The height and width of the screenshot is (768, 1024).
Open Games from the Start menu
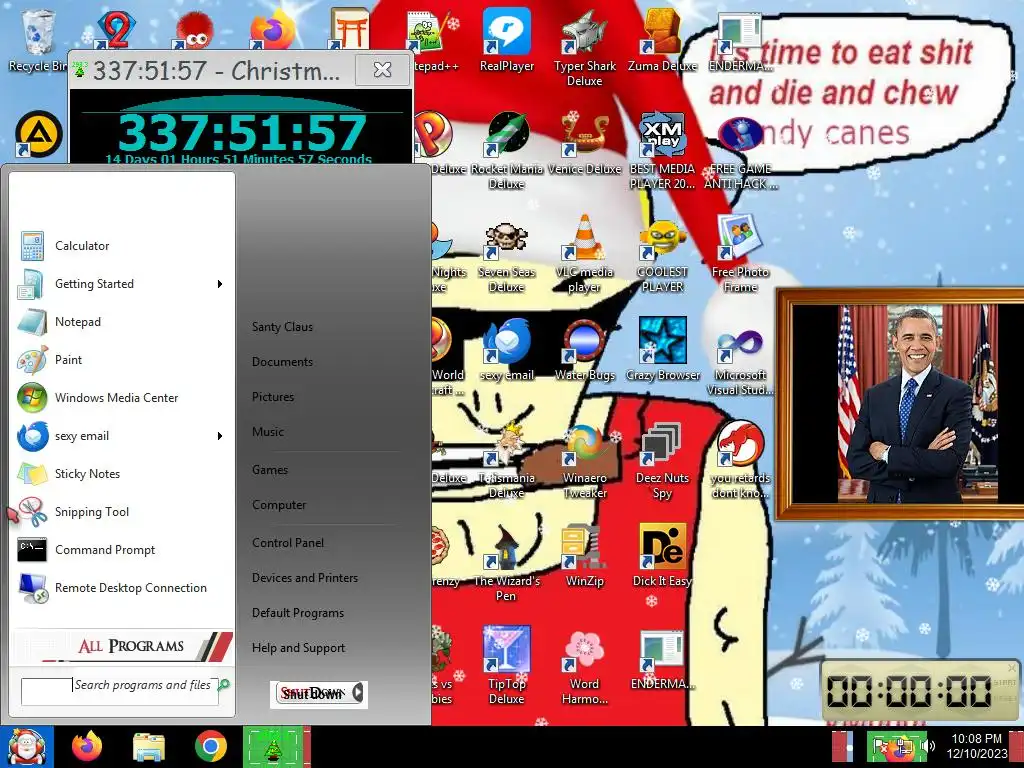point(270,470)
